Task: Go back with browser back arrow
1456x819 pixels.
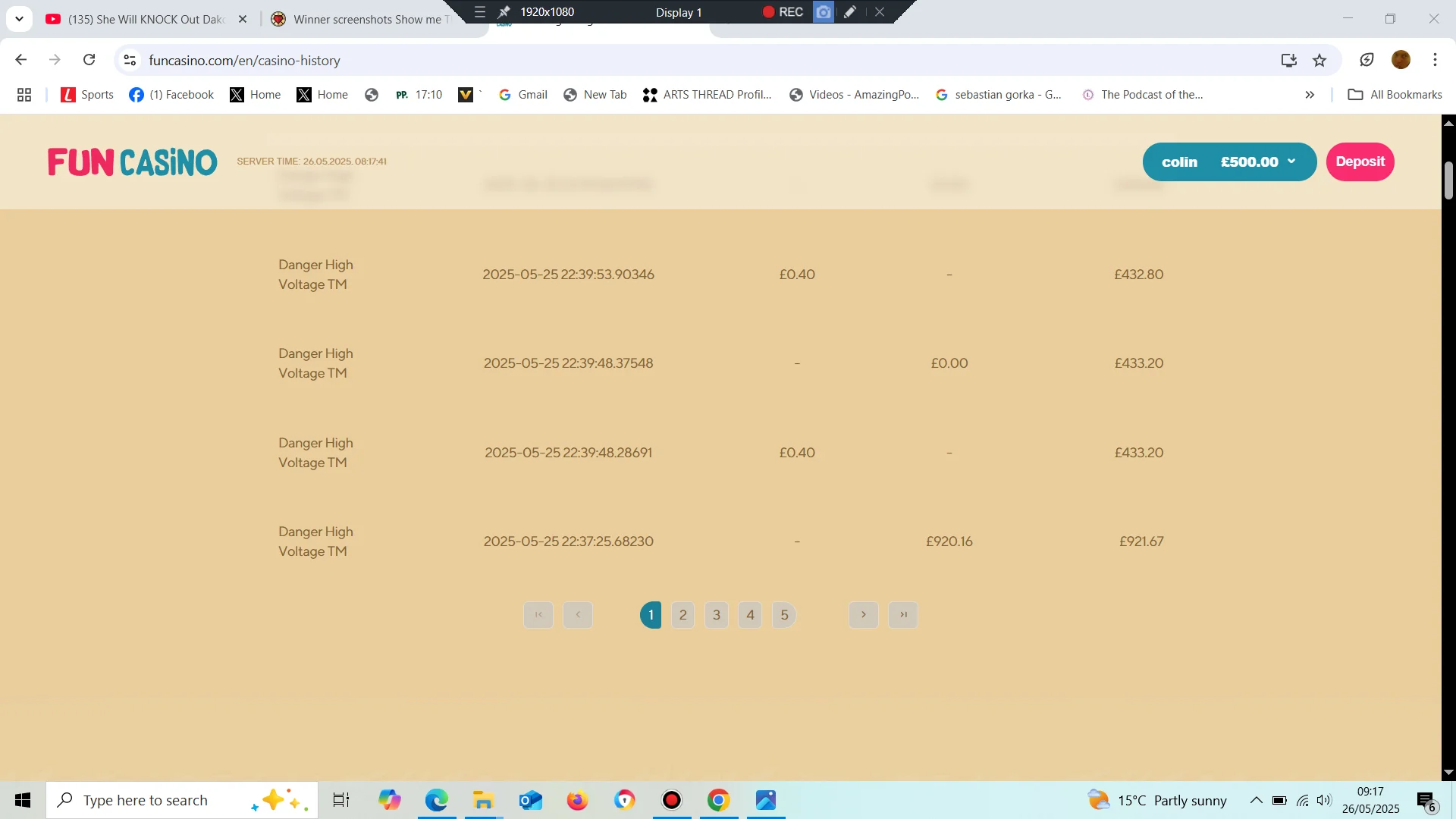Action: (x=20, y=60)
